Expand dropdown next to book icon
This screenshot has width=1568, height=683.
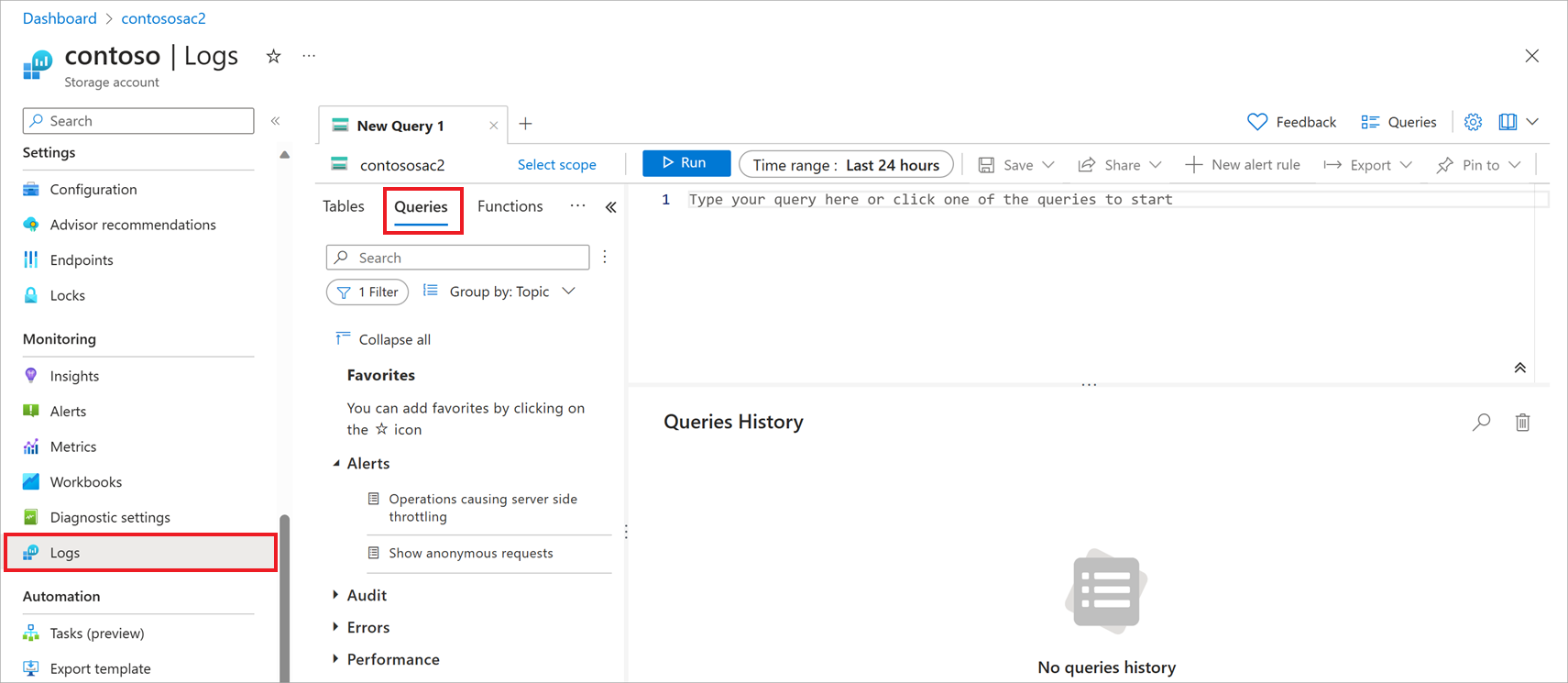[x=1532, y=122]
